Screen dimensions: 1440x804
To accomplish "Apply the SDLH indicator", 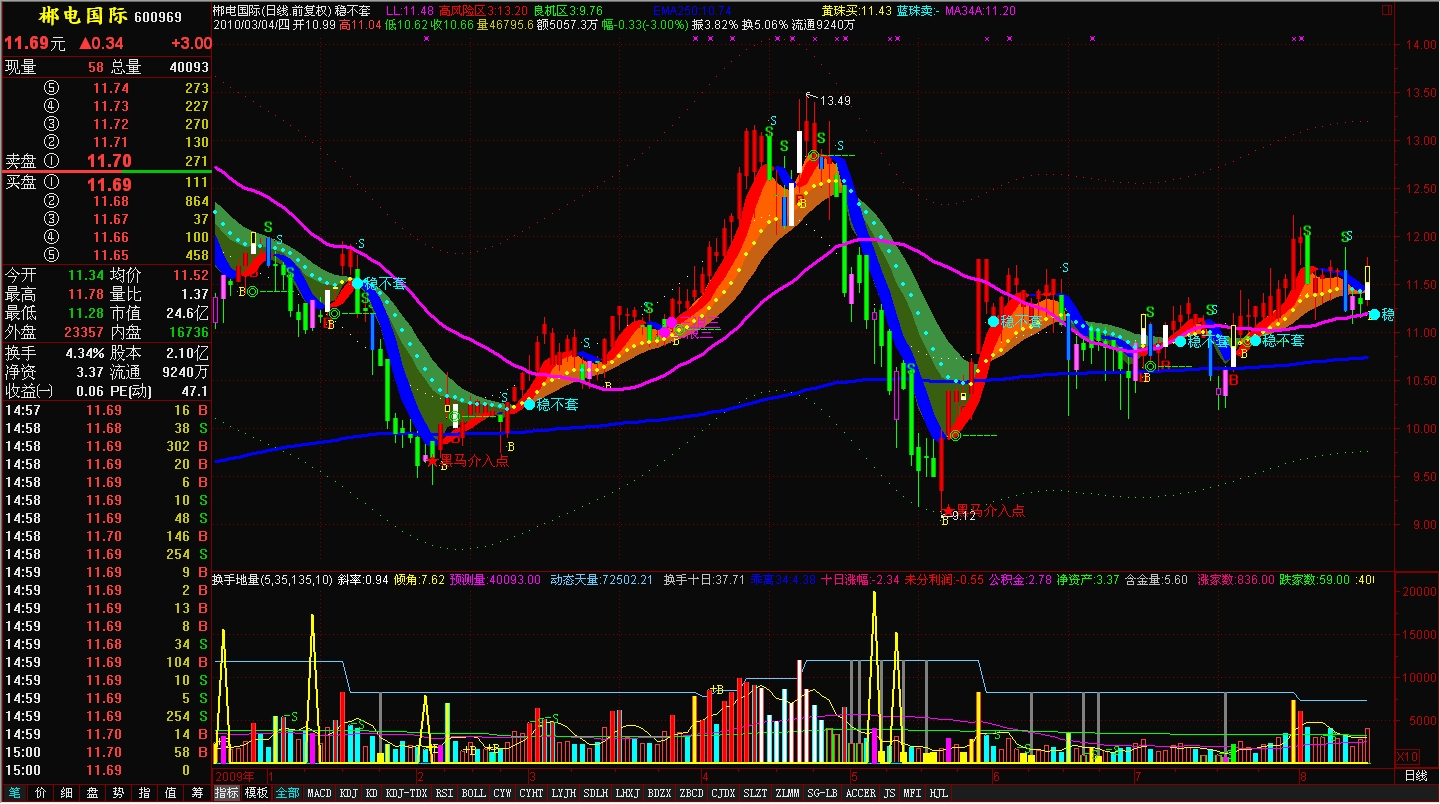I will tap(596, 793).
